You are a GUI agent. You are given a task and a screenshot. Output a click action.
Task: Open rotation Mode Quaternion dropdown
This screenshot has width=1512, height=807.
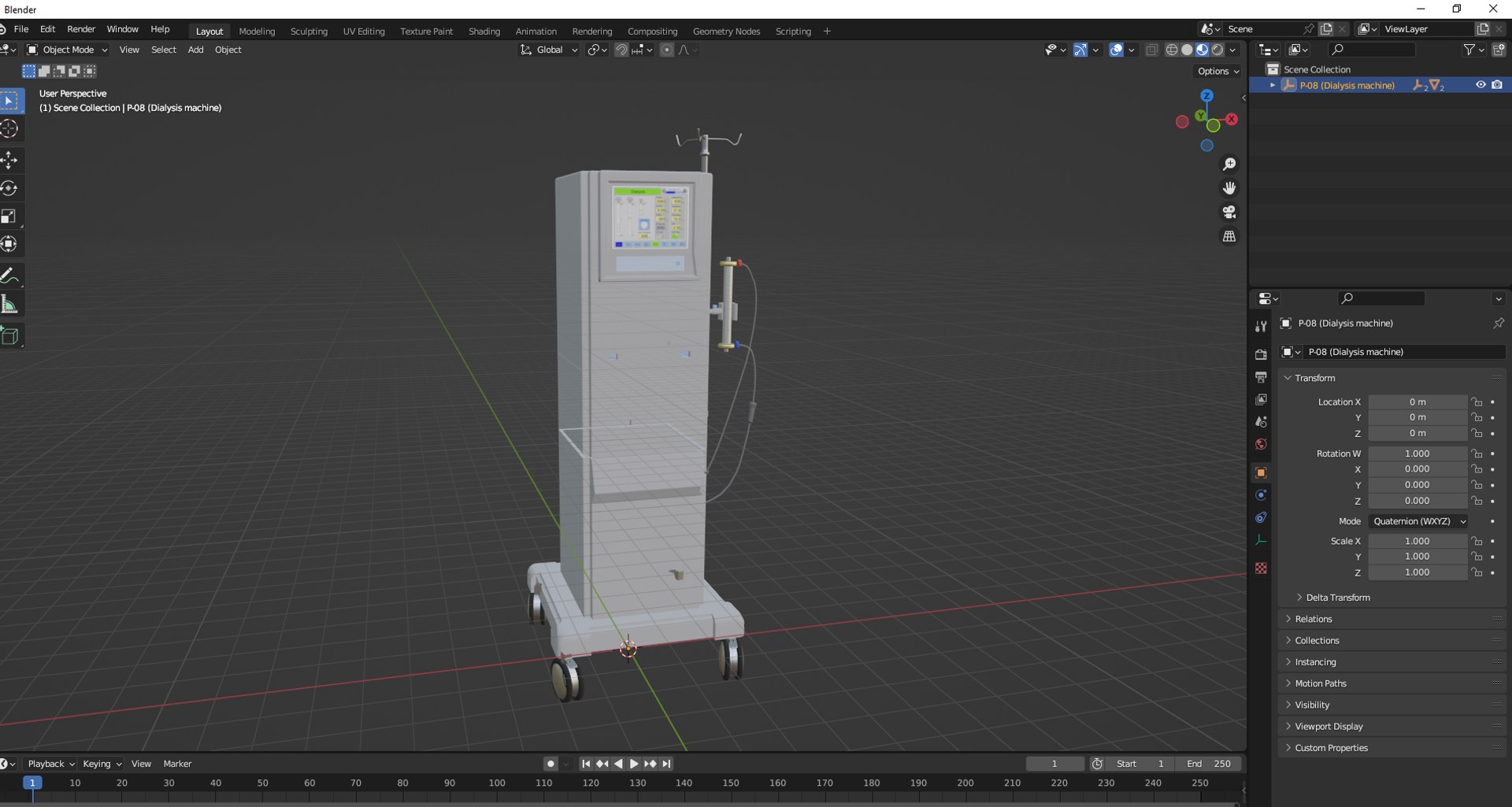point(1418,521)
